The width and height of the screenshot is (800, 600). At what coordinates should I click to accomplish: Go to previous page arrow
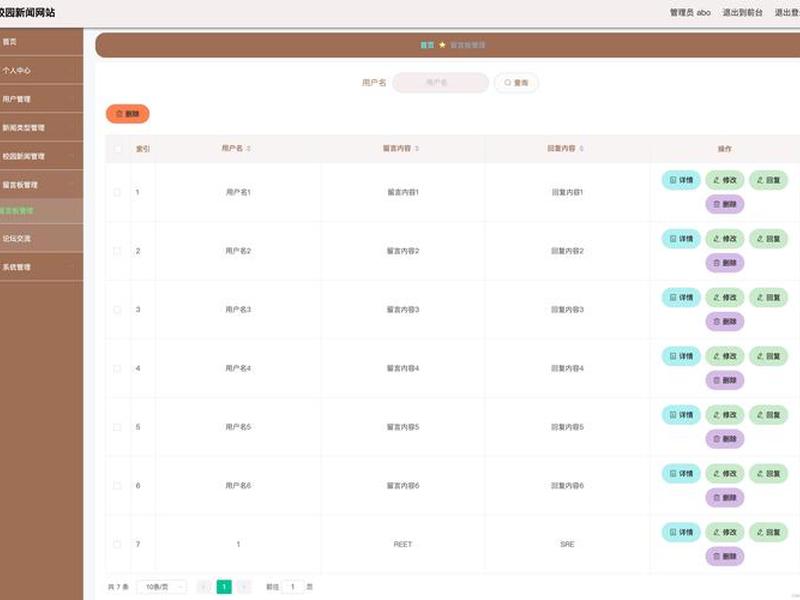204,587
